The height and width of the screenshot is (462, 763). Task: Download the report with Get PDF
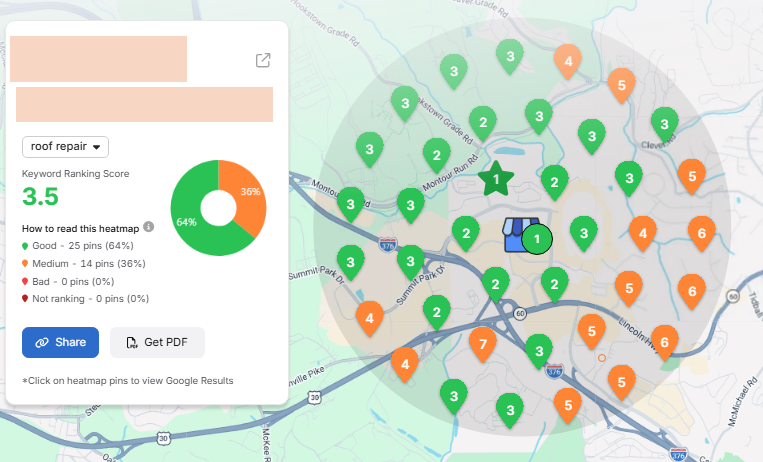click(x=157, y=342)
